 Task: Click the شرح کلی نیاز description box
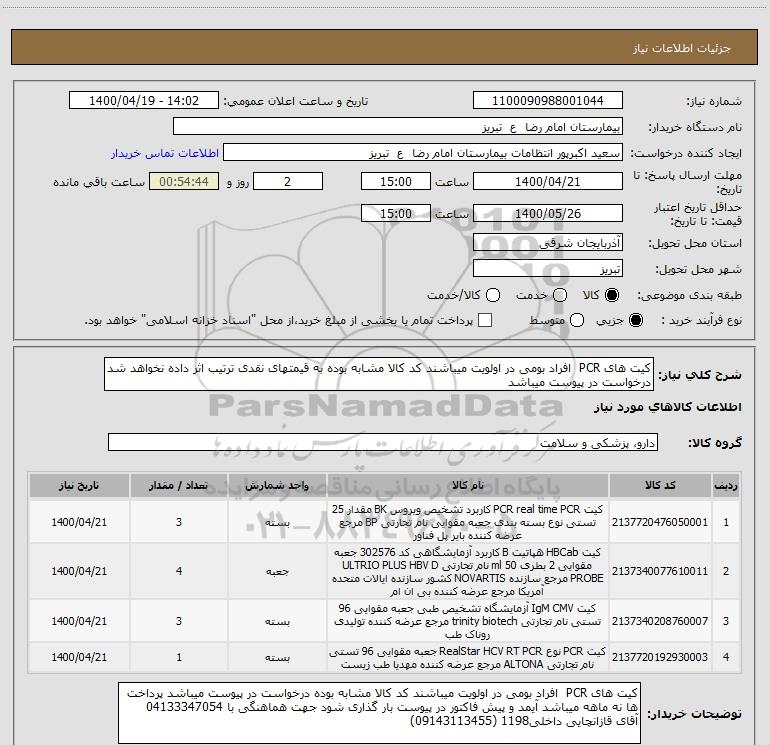tap(379, 374)
